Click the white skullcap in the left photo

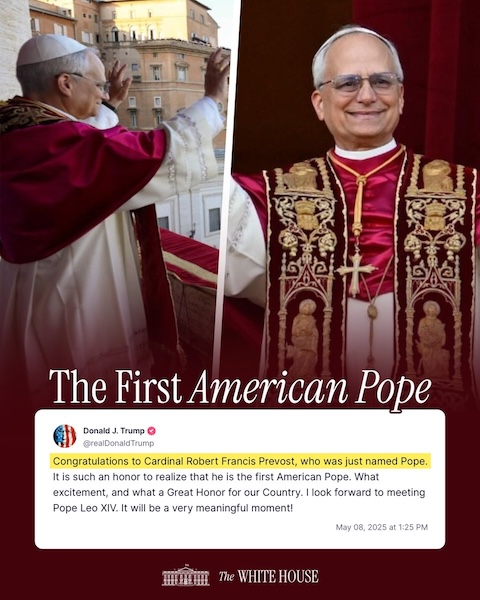50,49
